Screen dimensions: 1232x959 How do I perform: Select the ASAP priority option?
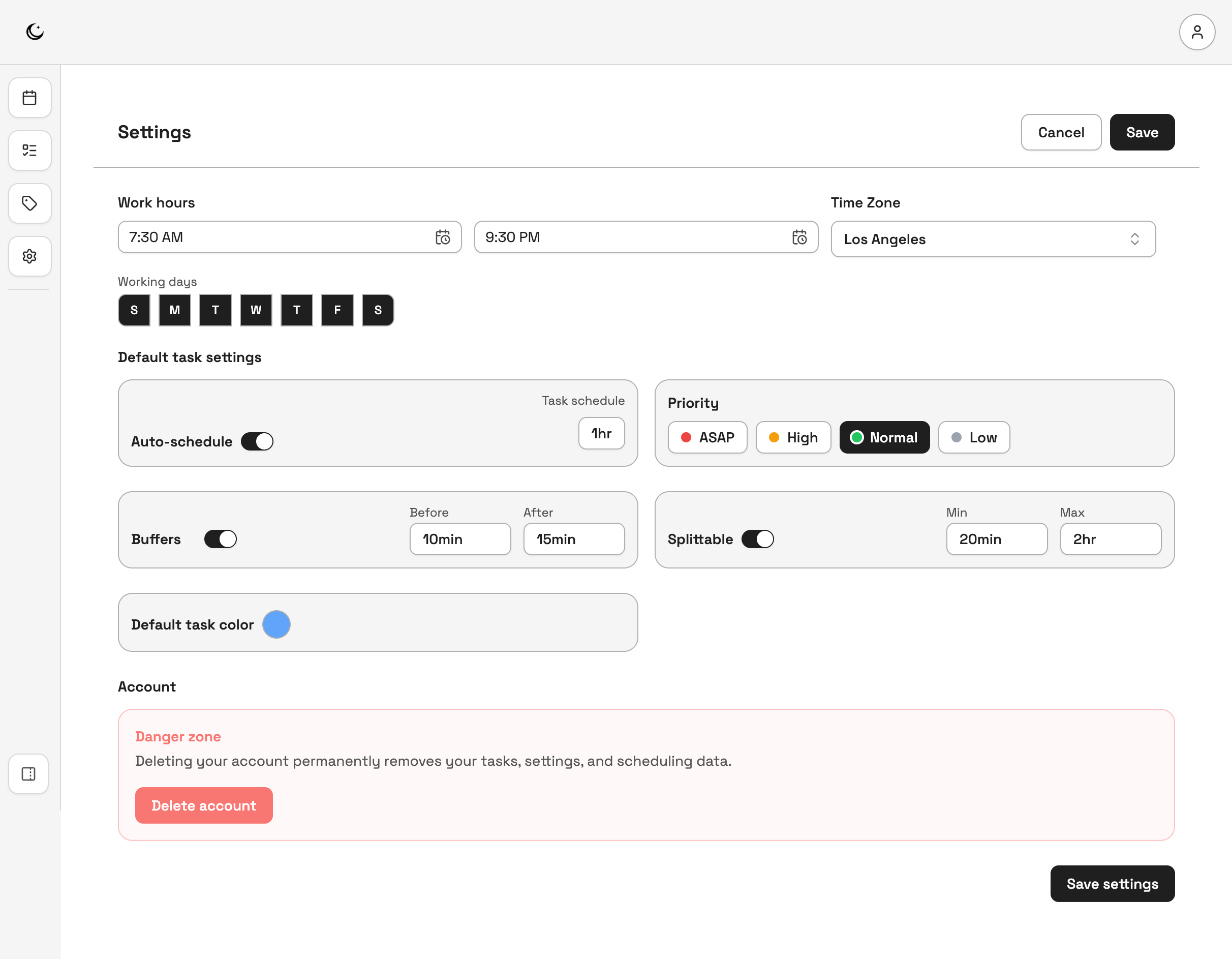point(707,437)
